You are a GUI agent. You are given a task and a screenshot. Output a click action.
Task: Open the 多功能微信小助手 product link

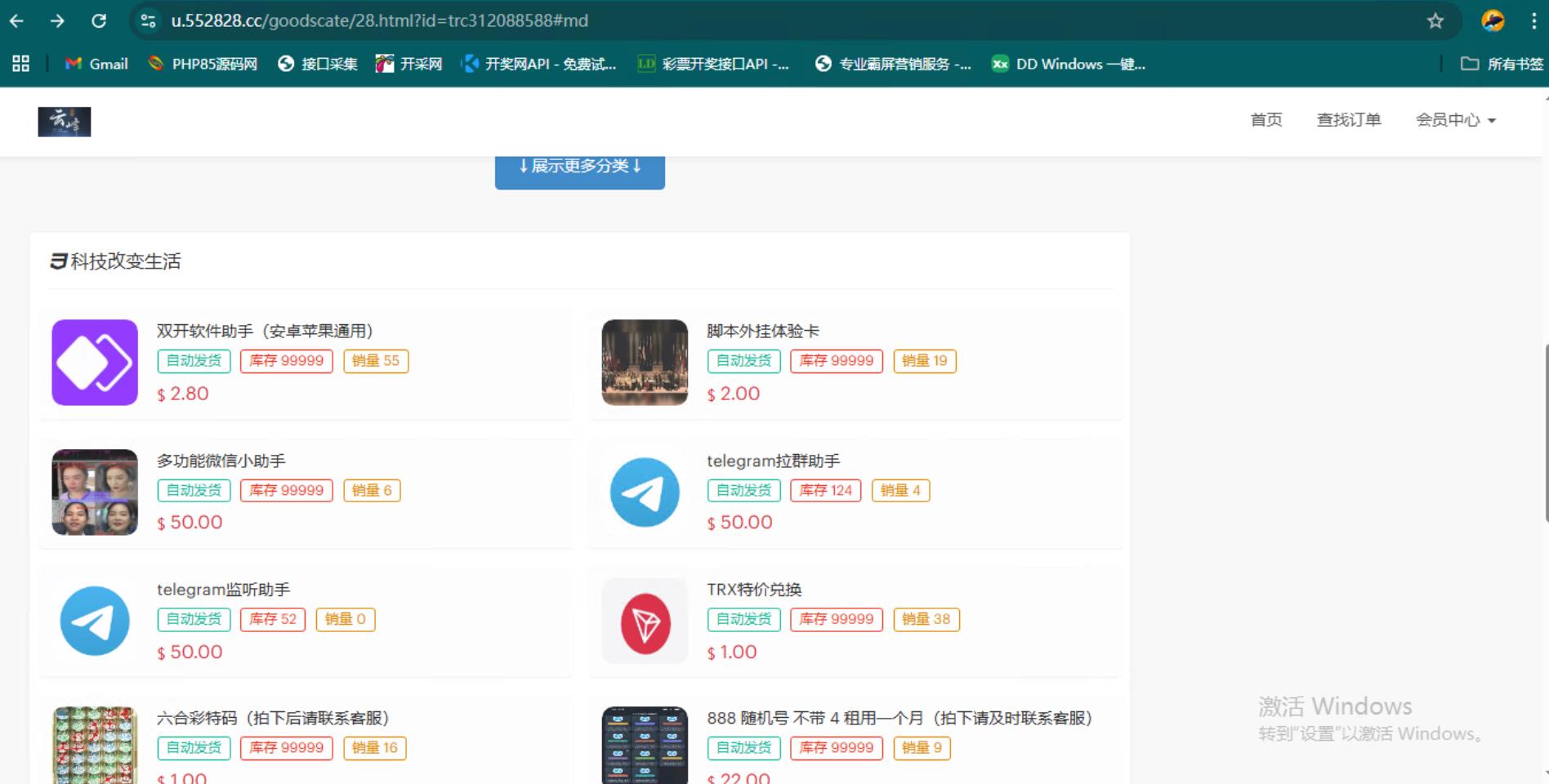tap(221, 461)
